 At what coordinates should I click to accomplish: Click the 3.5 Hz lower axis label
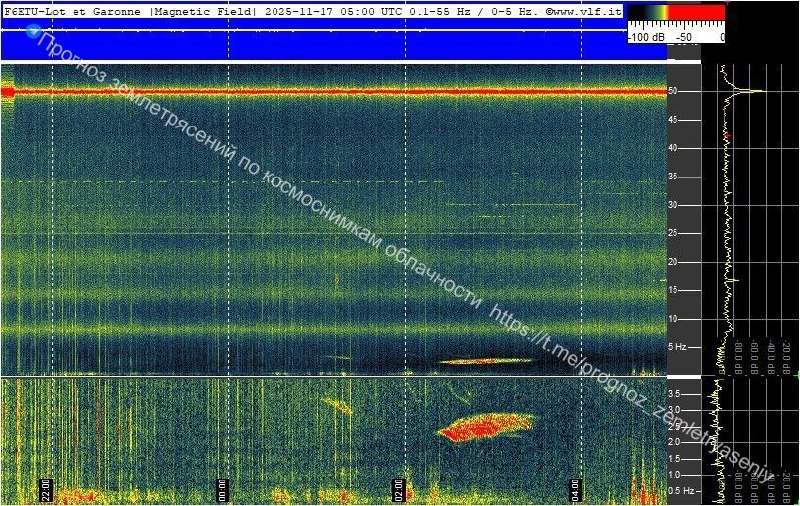click(x=674, y=394)
